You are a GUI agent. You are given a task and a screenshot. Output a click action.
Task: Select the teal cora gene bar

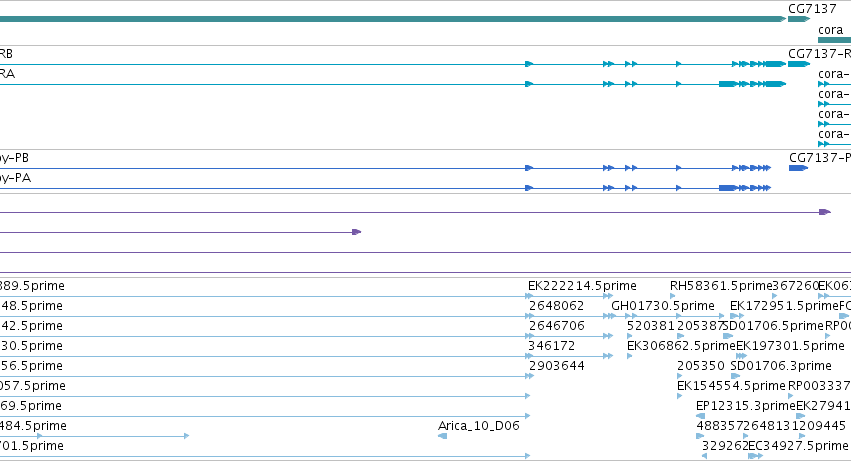point(834,40)
